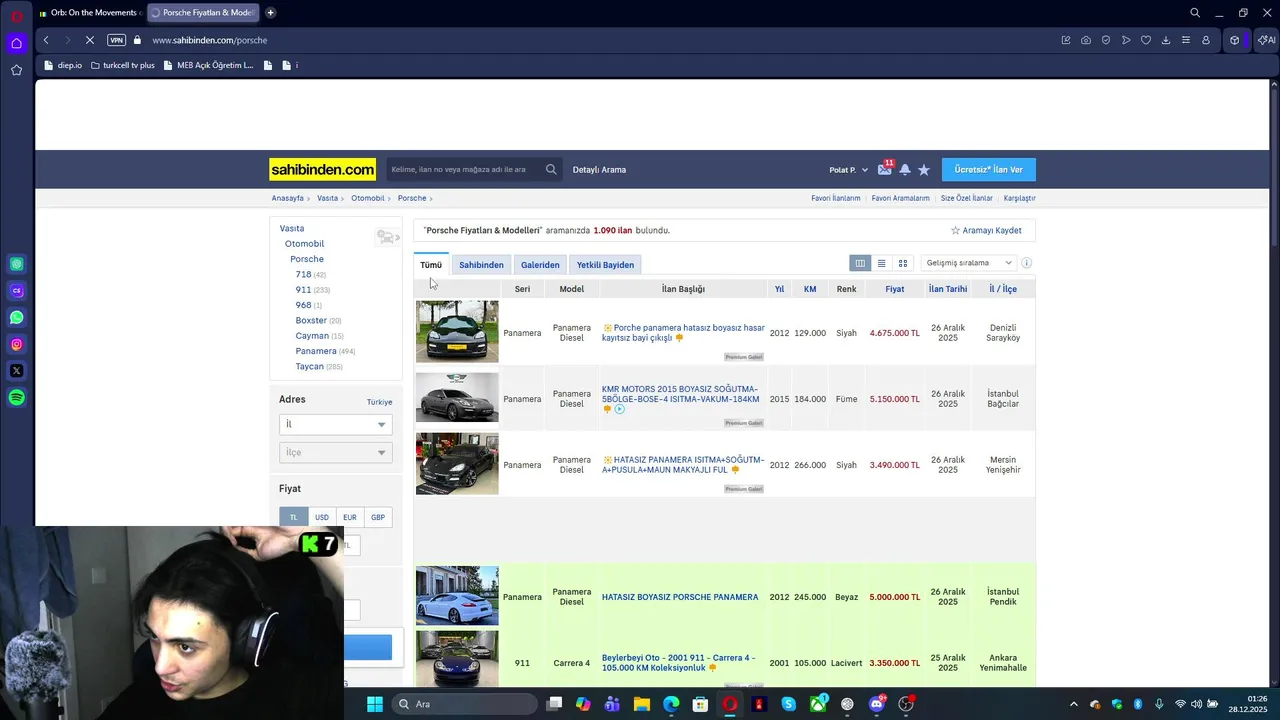Image resolution: width=1280 pixels, height=720 pixels.
Task: Filter by 911 category
Action: pyautogui.click(x=303, y=289)
